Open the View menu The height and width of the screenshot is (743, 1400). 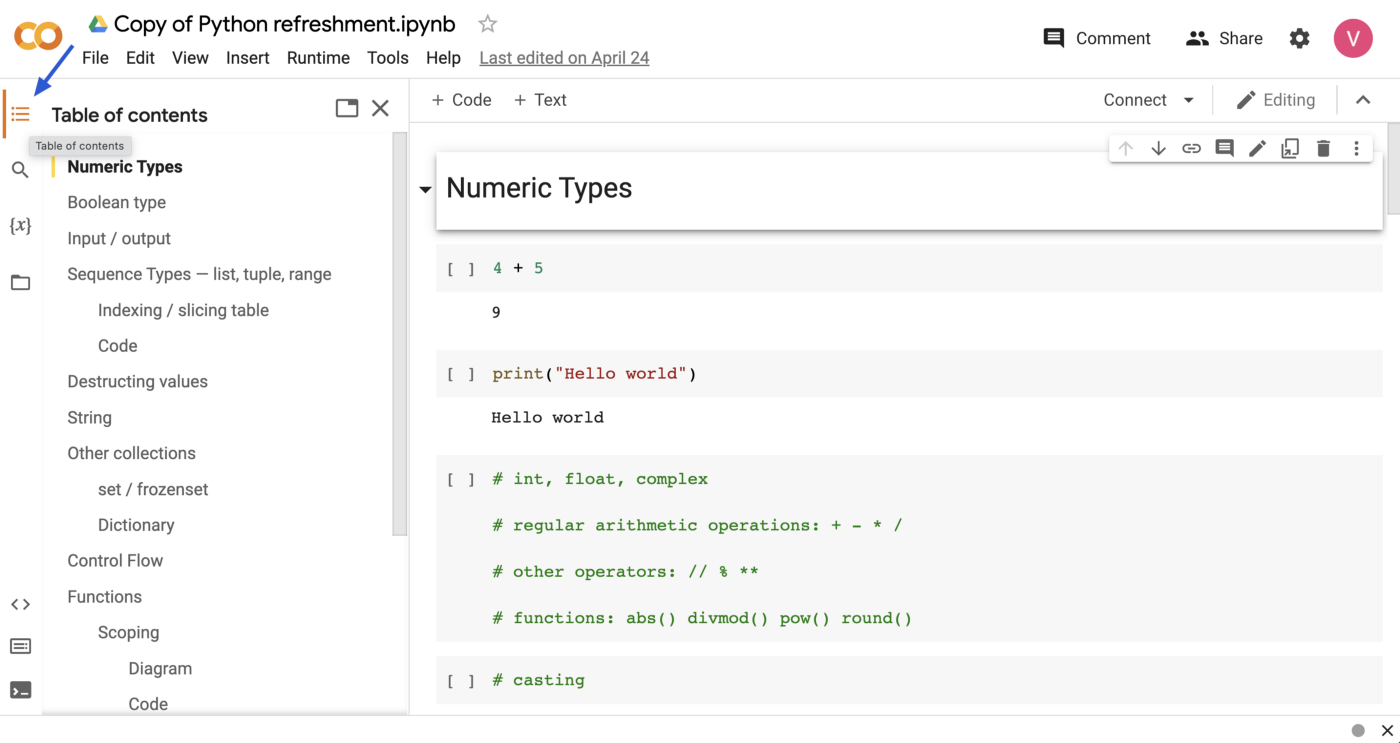click(190, 58)
